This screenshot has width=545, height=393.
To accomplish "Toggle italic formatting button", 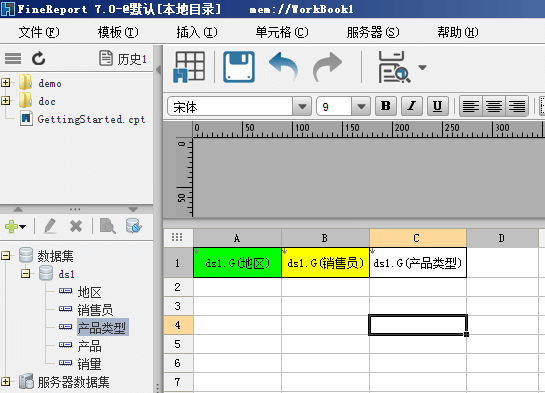I will tap(412, 106).
